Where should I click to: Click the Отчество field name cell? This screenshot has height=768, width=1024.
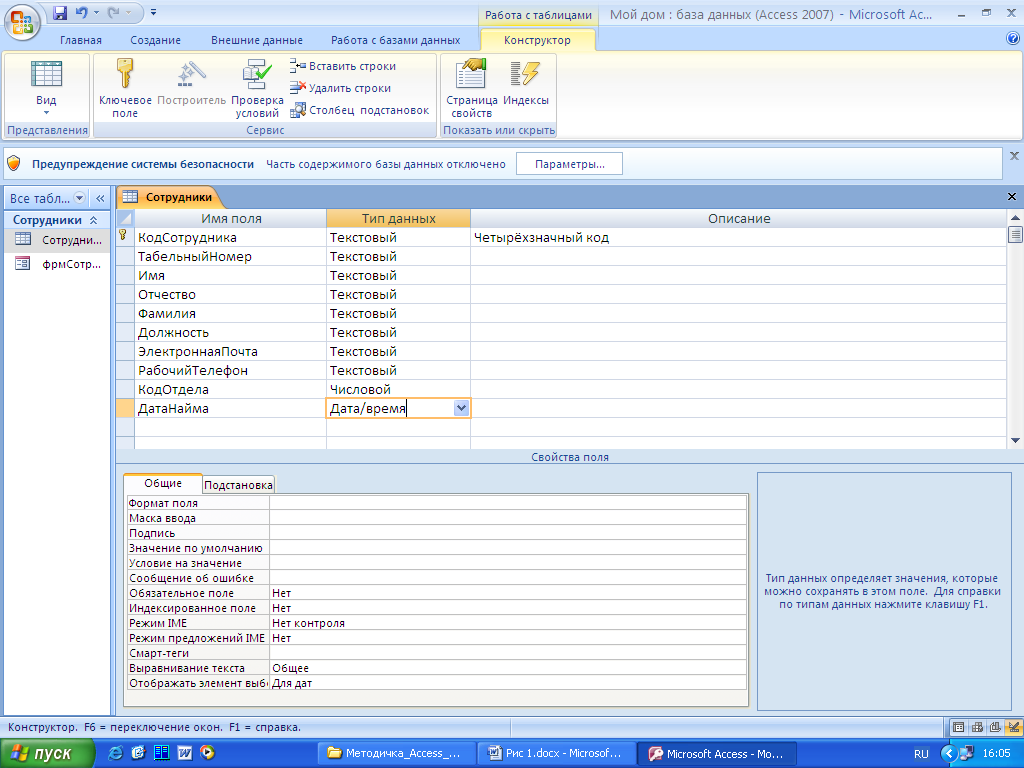coord(231,294)
